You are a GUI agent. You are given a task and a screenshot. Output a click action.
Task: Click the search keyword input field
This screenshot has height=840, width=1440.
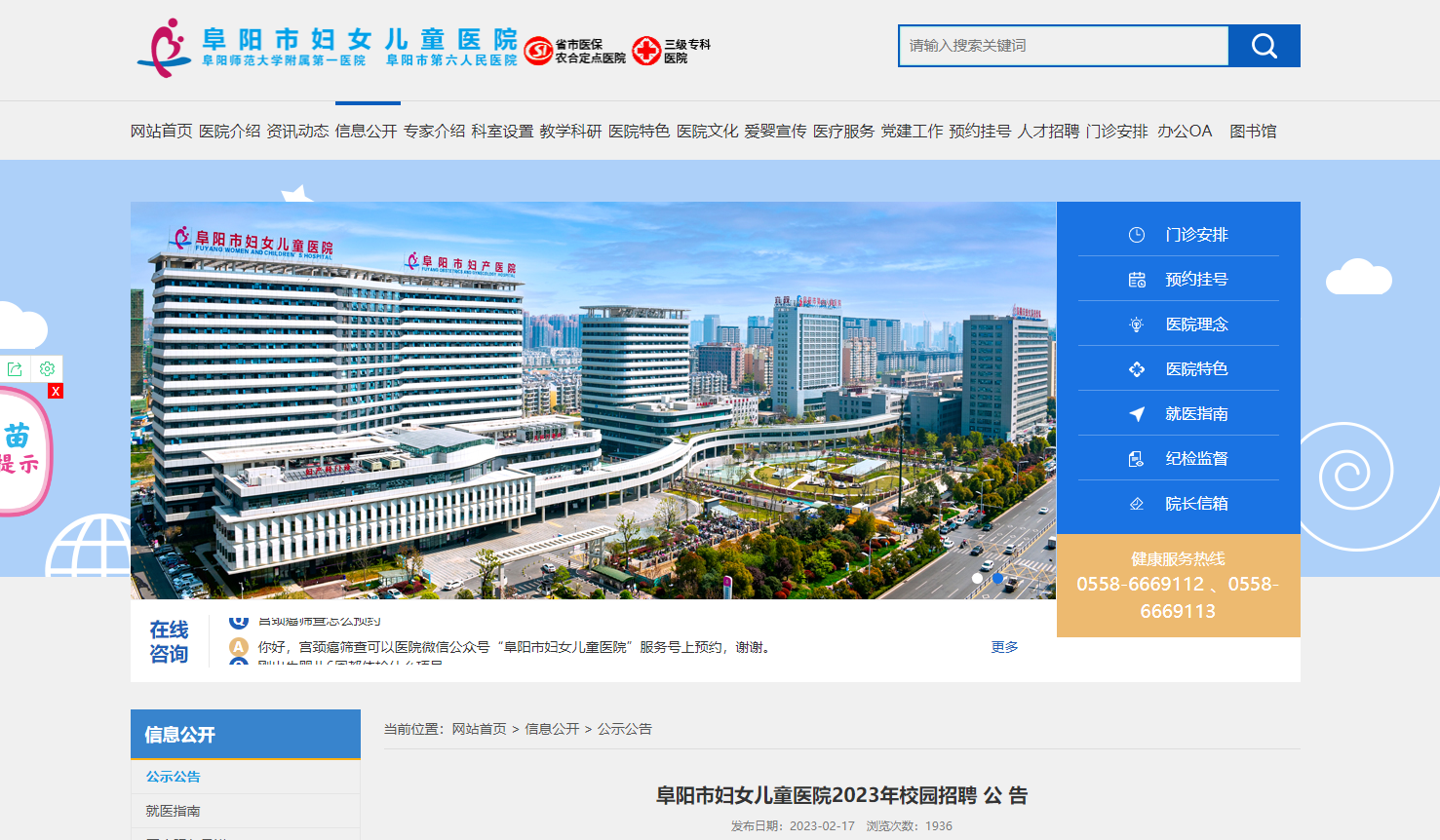(1064, 46)
